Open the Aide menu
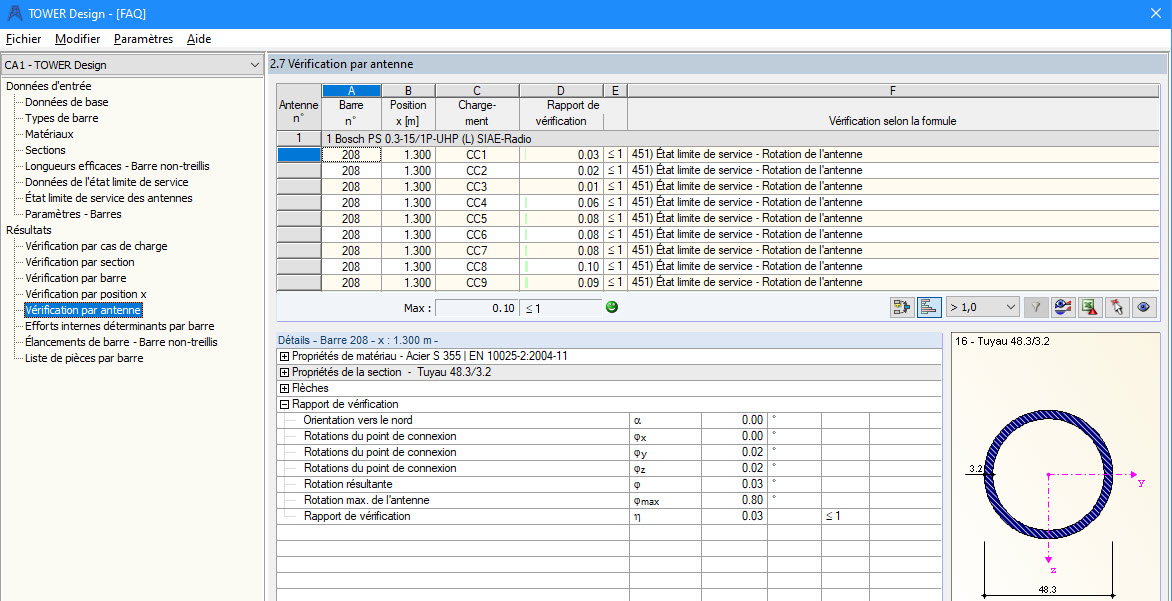The height and width of the screenshot is (601, 1172). (199, 39)
